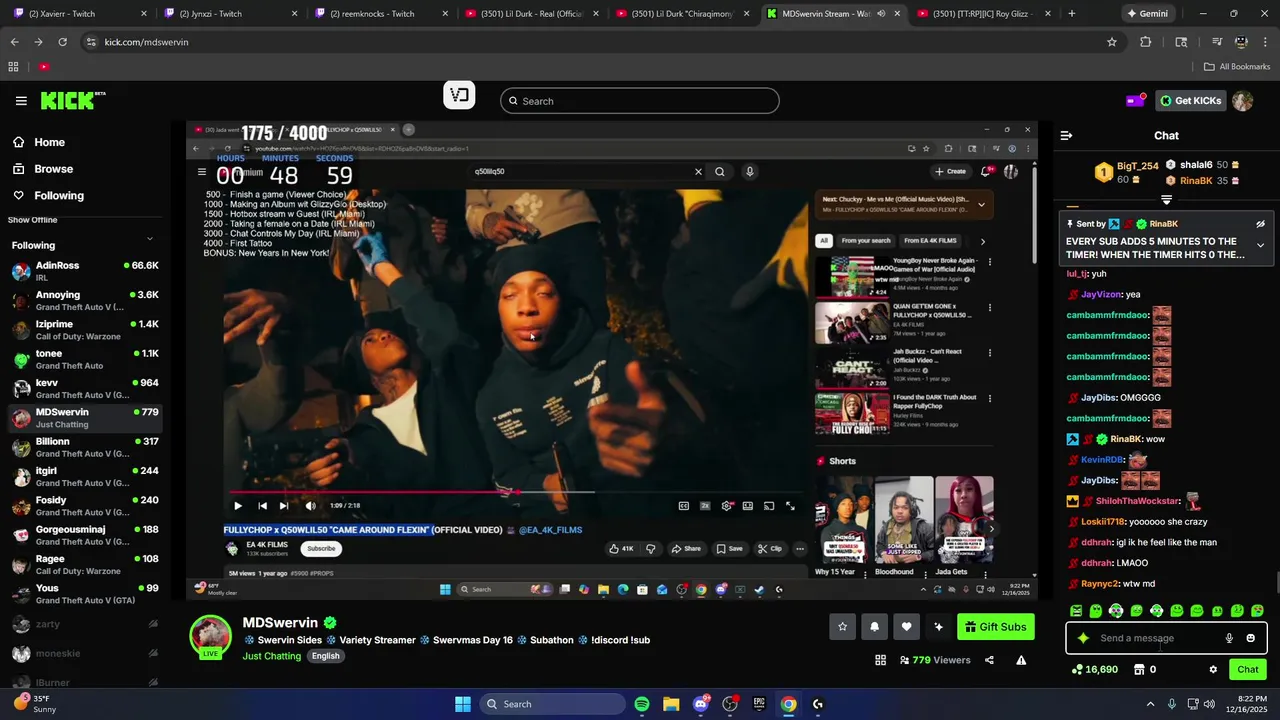Open Iziprime channel in sidebar
The width and height of the screenshot is (1280, 720).
[x=84, y=330]
